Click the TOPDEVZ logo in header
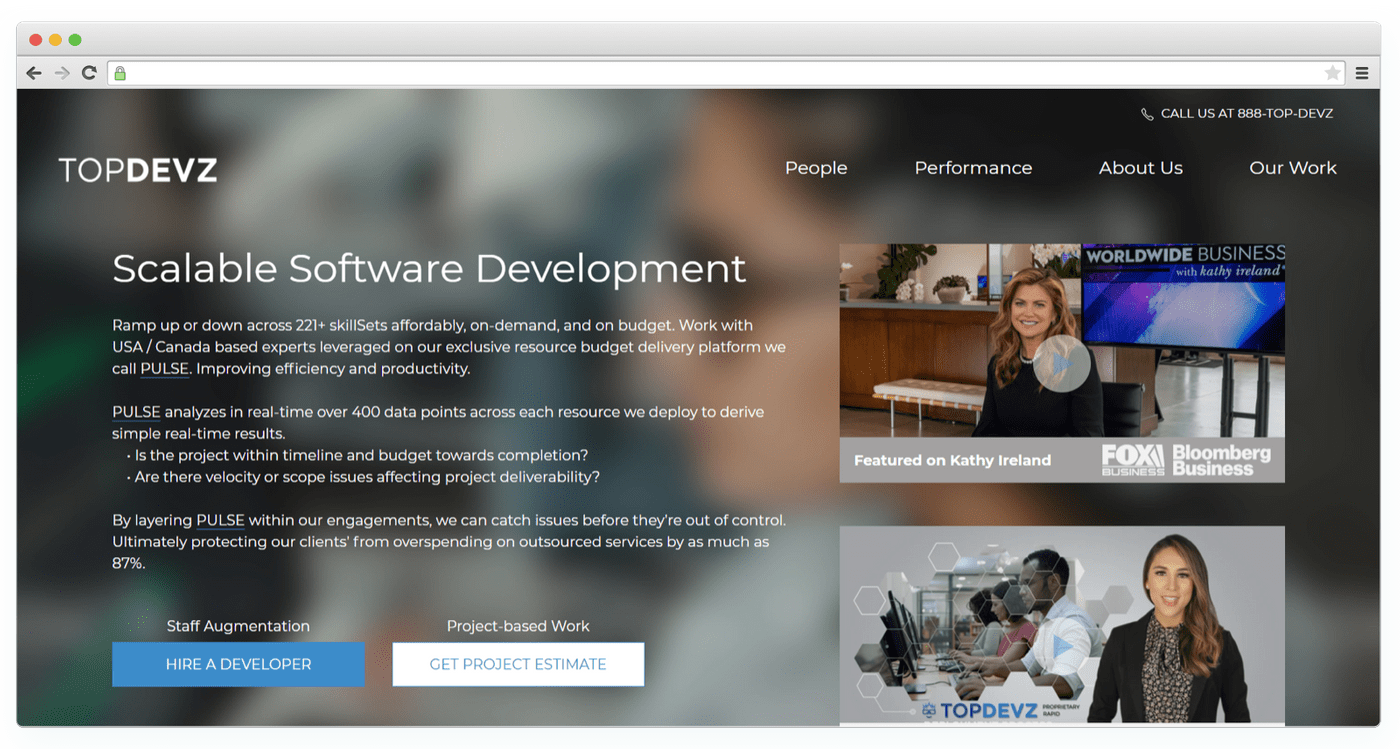Screen dimensions: 1400x749 138,170
